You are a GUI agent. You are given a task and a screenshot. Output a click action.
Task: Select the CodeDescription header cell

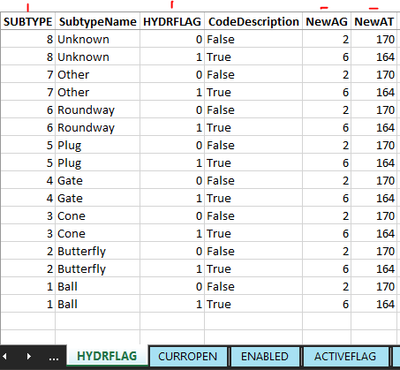(253, 22)
